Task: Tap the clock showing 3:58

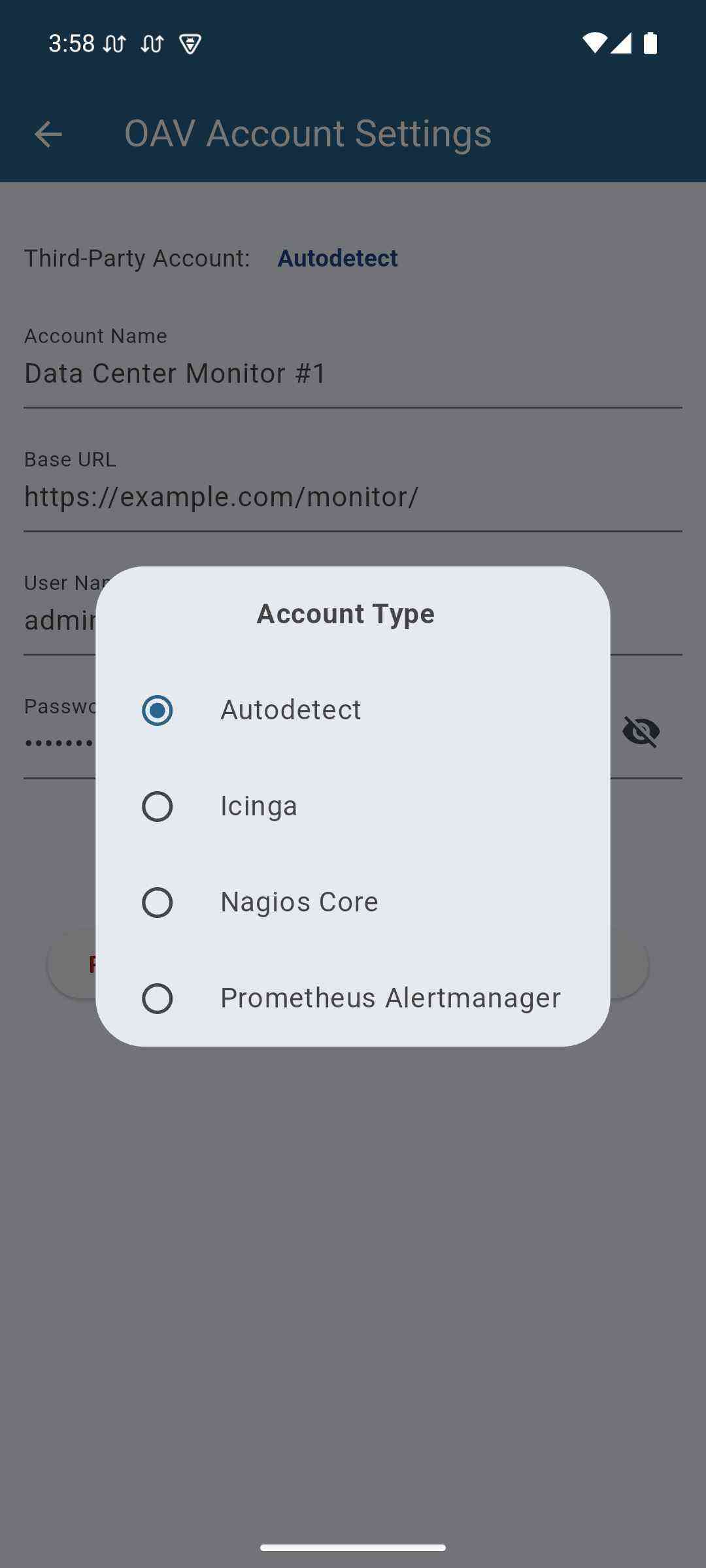Action: [x=71, y=44]
